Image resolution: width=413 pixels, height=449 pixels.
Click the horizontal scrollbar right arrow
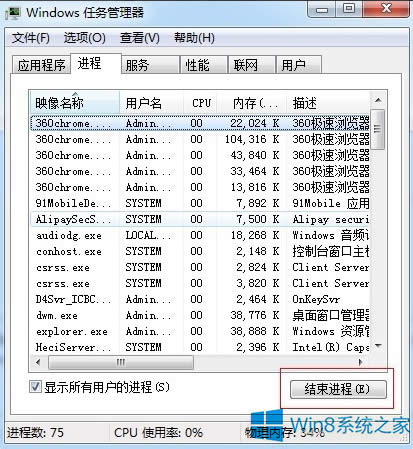(x=361, y=362)
